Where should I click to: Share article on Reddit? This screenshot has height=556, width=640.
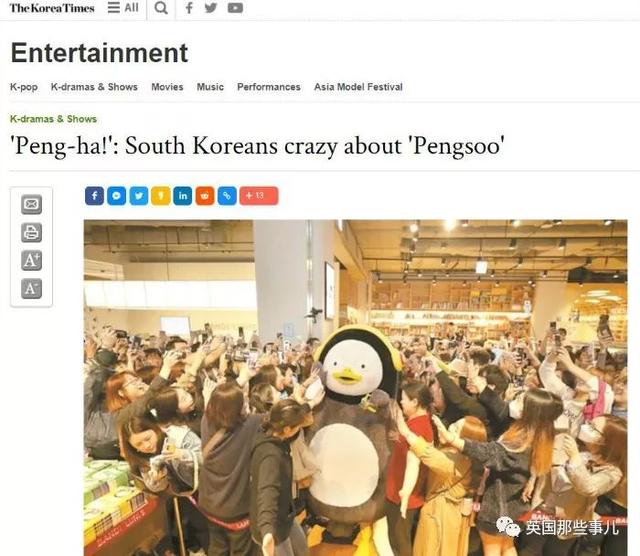pyautogui.click(x=205, y=196)
